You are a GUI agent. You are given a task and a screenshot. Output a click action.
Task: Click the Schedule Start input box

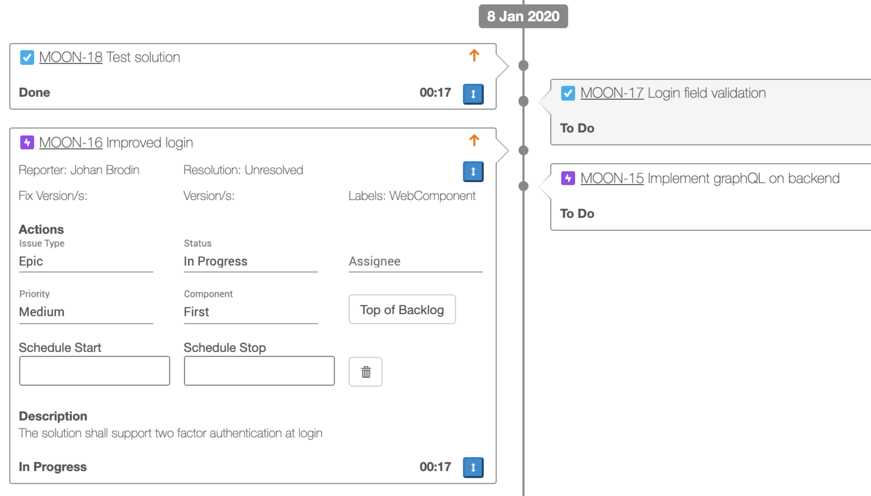(94, 371)
